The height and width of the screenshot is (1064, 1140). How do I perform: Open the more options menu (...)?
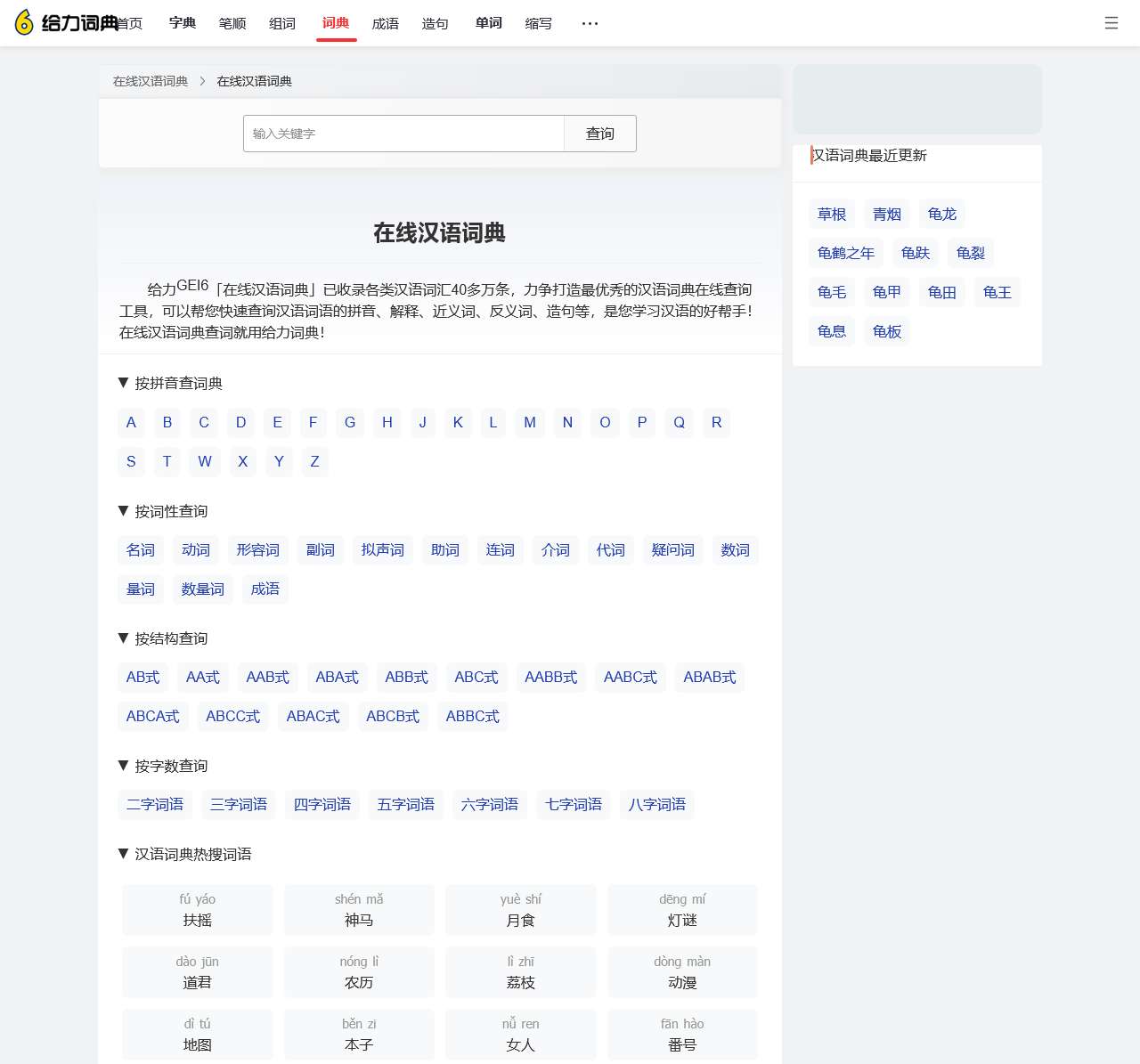point(589,24)
